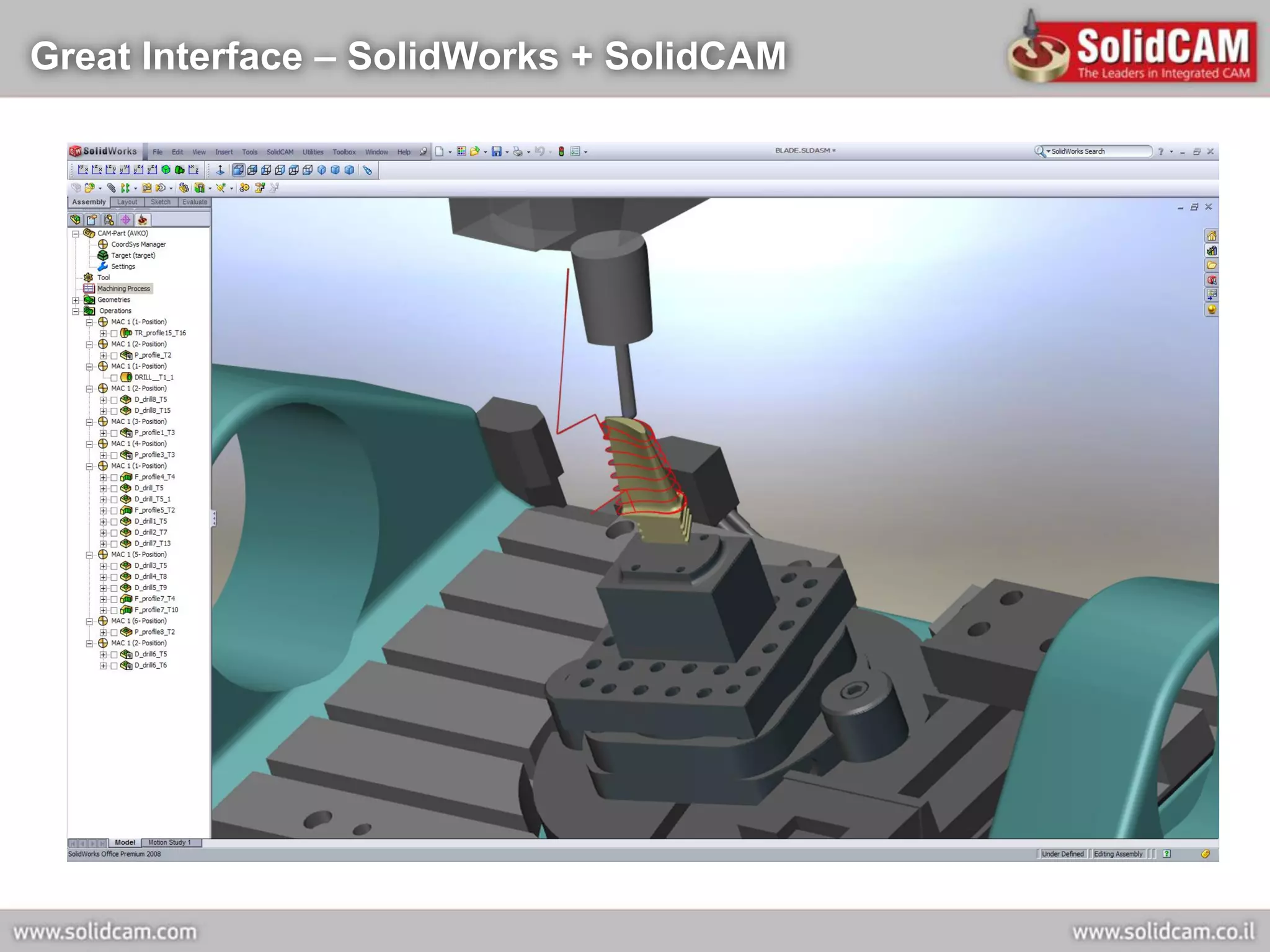Click the Save floppy disk icon
This screenshot has height=952, width=1270.
click(x=497, y=151)
